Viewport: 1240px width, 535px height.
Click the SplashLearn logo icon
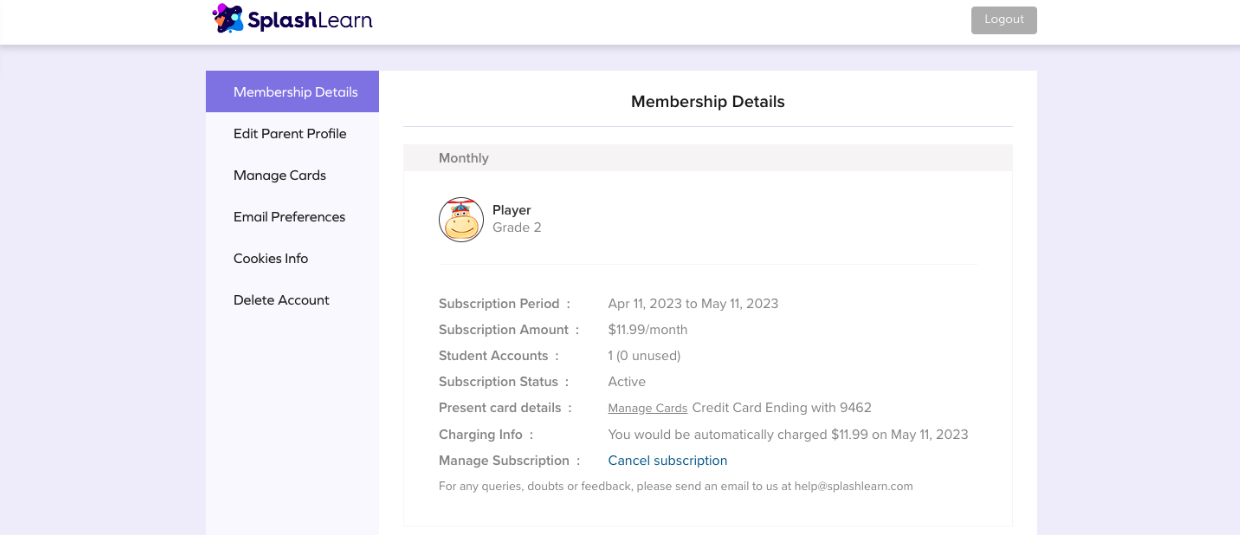(228, 19)
